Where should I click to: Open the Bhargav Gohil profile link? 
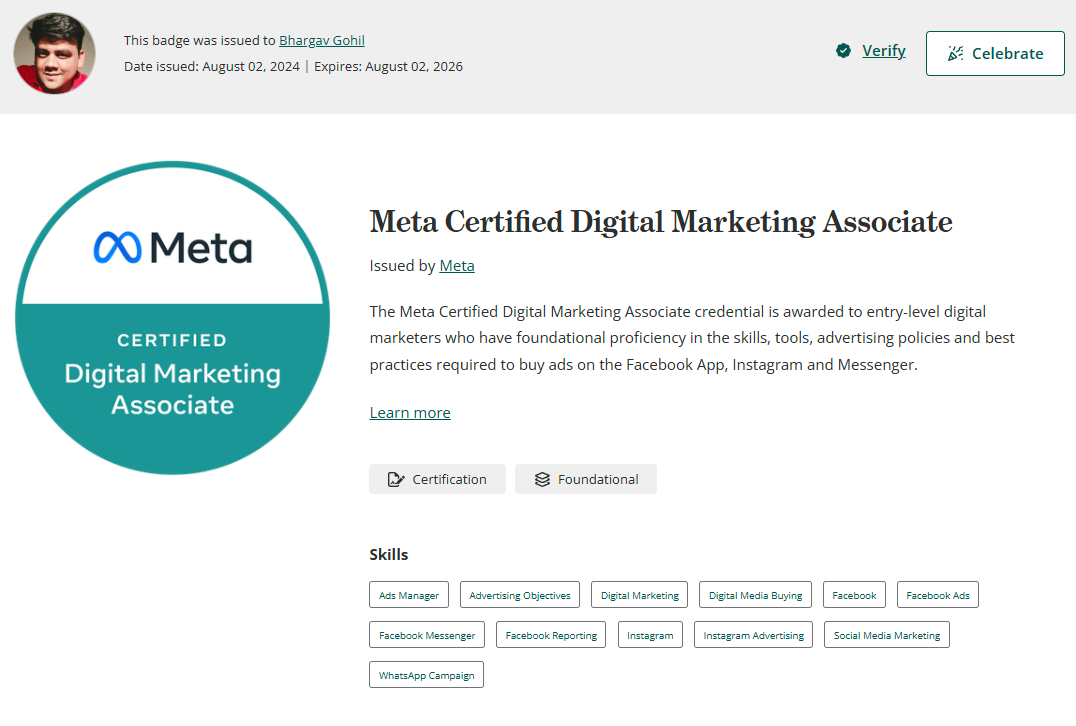tap(321, 40)
